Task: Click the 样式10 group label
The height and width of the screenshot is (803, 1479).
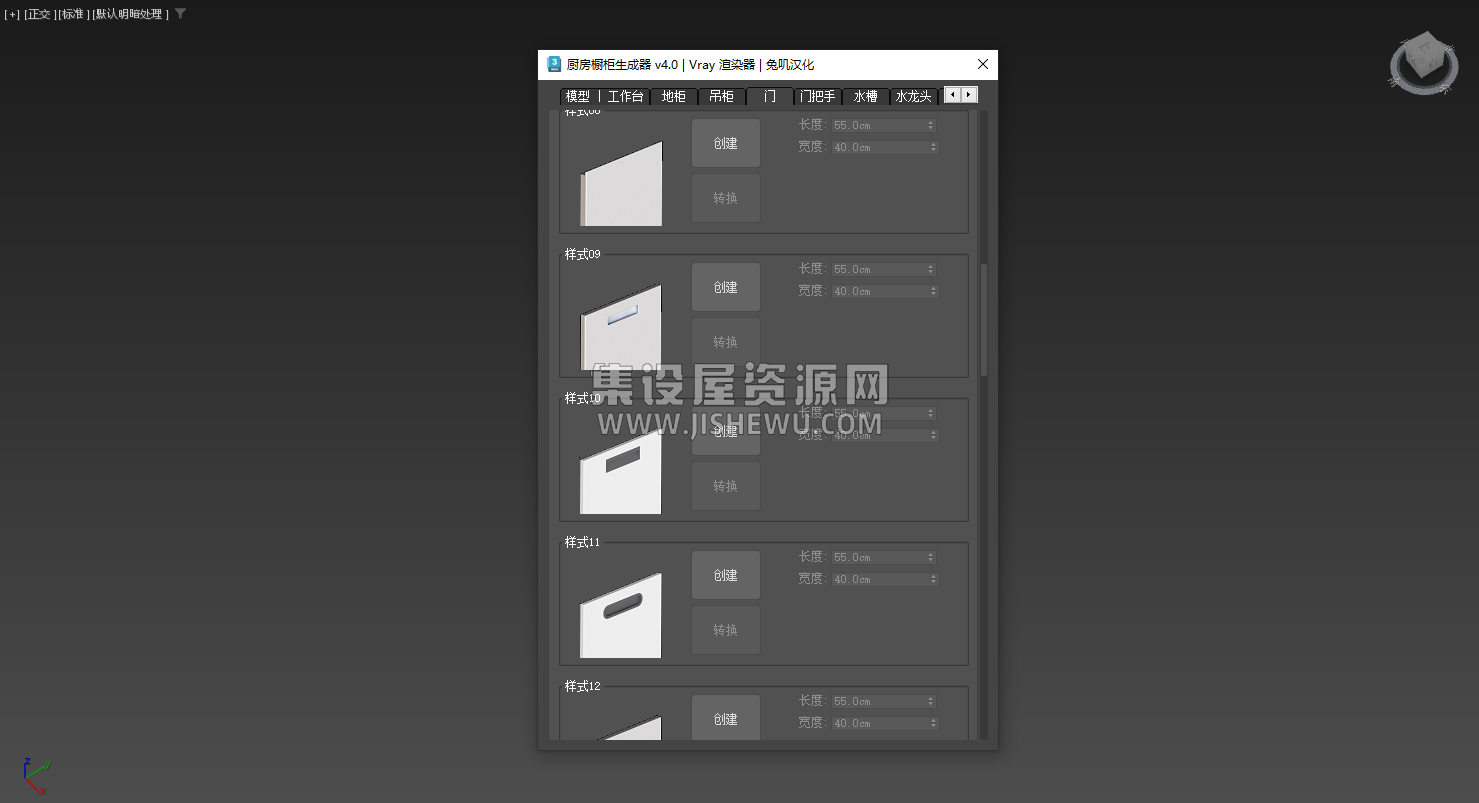Action: click(583, 398)
